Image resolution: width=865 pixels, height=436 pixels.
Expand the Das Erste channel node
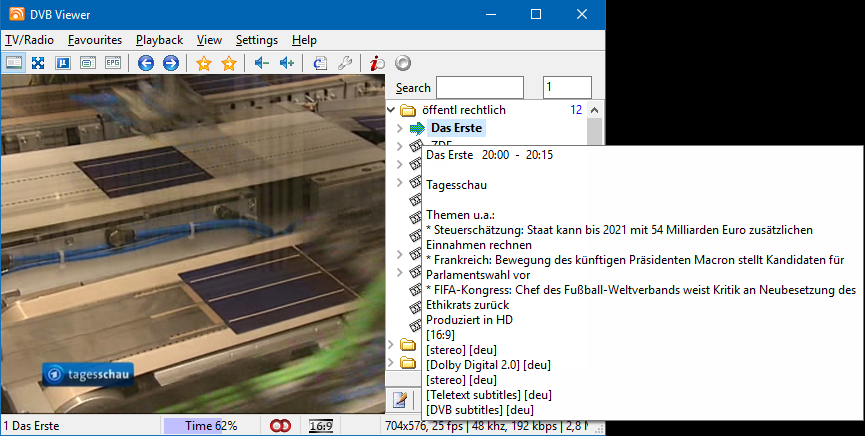[x=400, y=128]
